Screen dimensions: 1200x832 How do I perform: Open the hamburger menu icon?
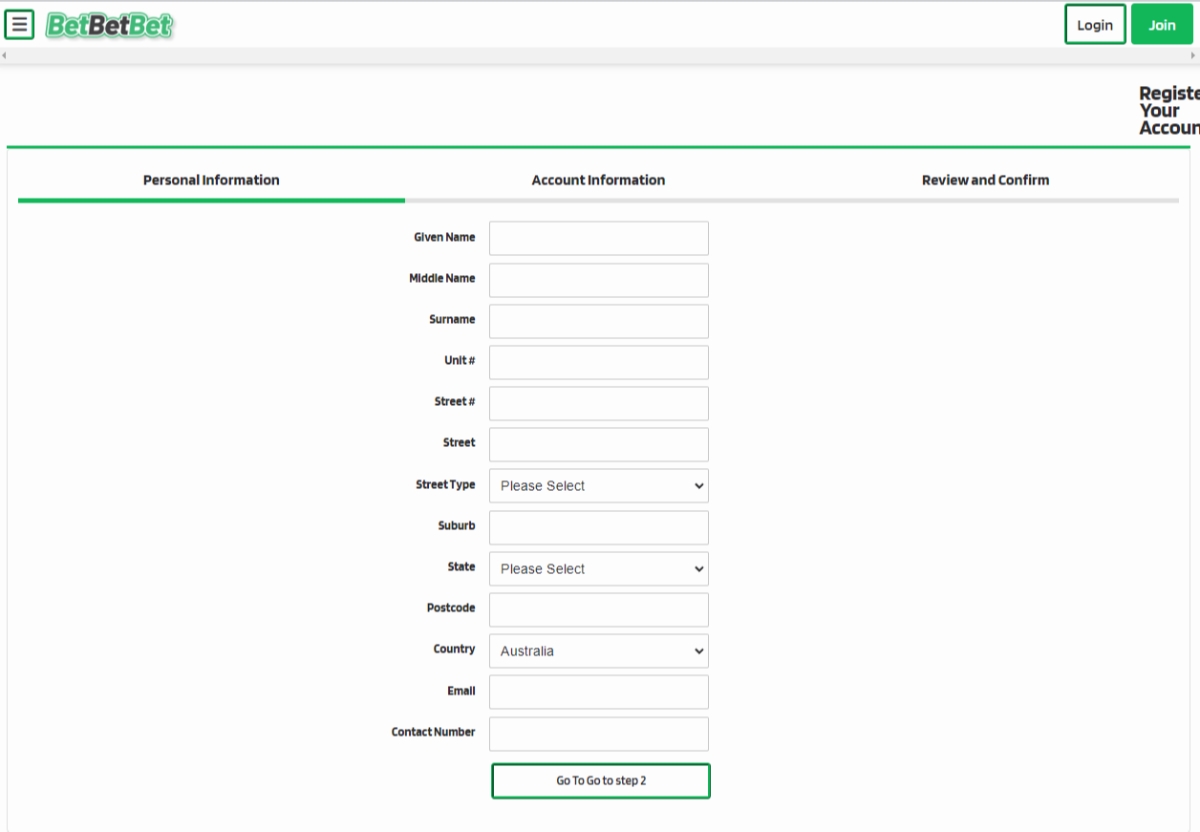(19, 25)
